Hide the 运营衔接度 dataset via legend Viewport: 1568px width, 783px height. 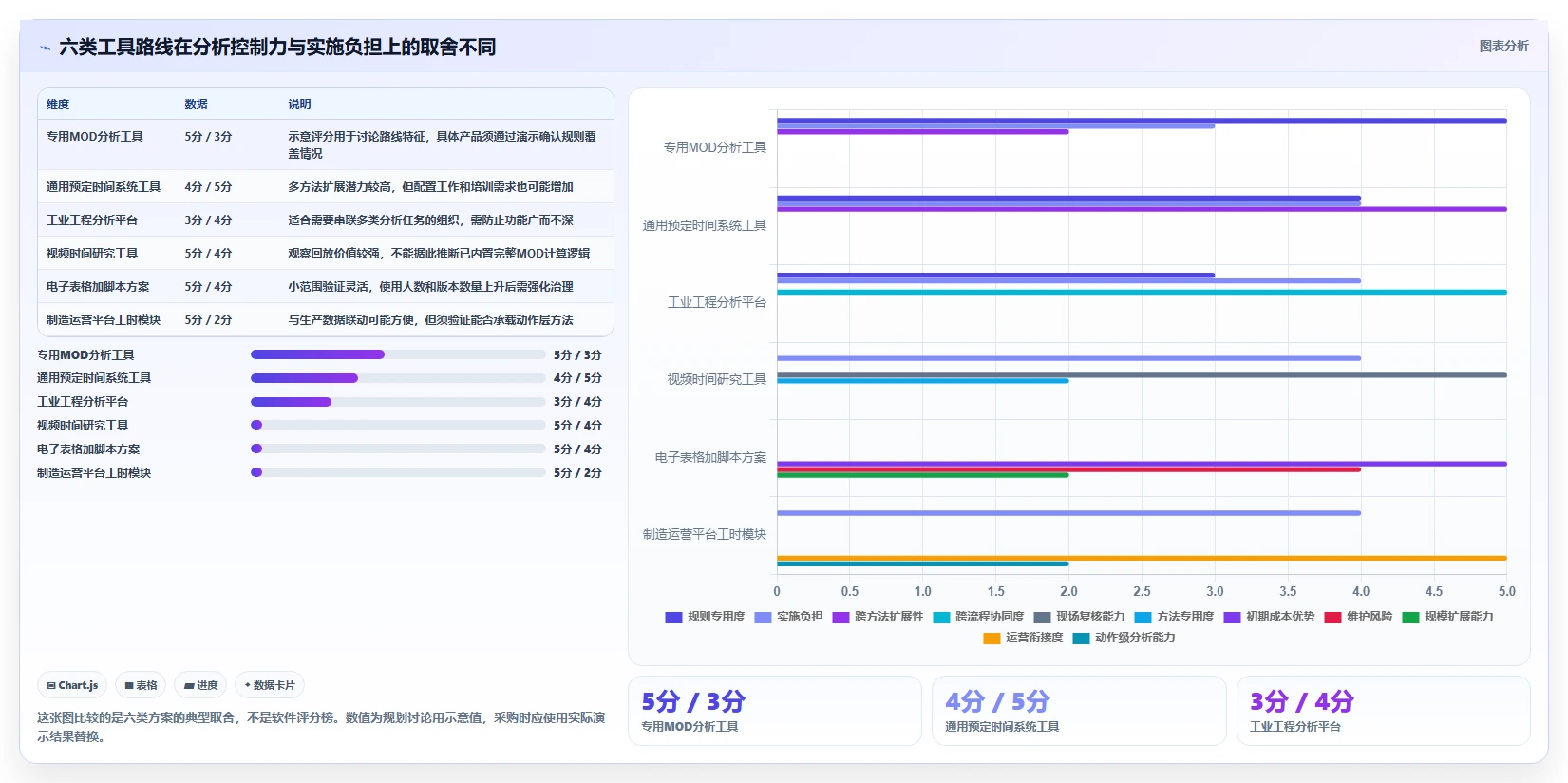(1023, 638)
